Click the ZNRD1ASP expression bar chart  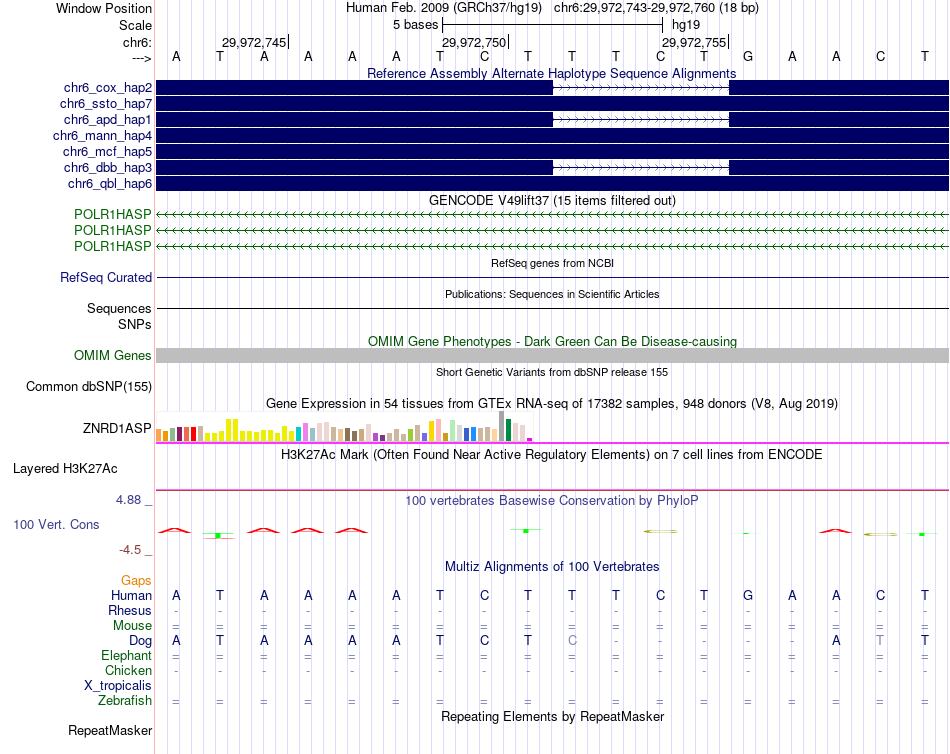coord(344,427)
